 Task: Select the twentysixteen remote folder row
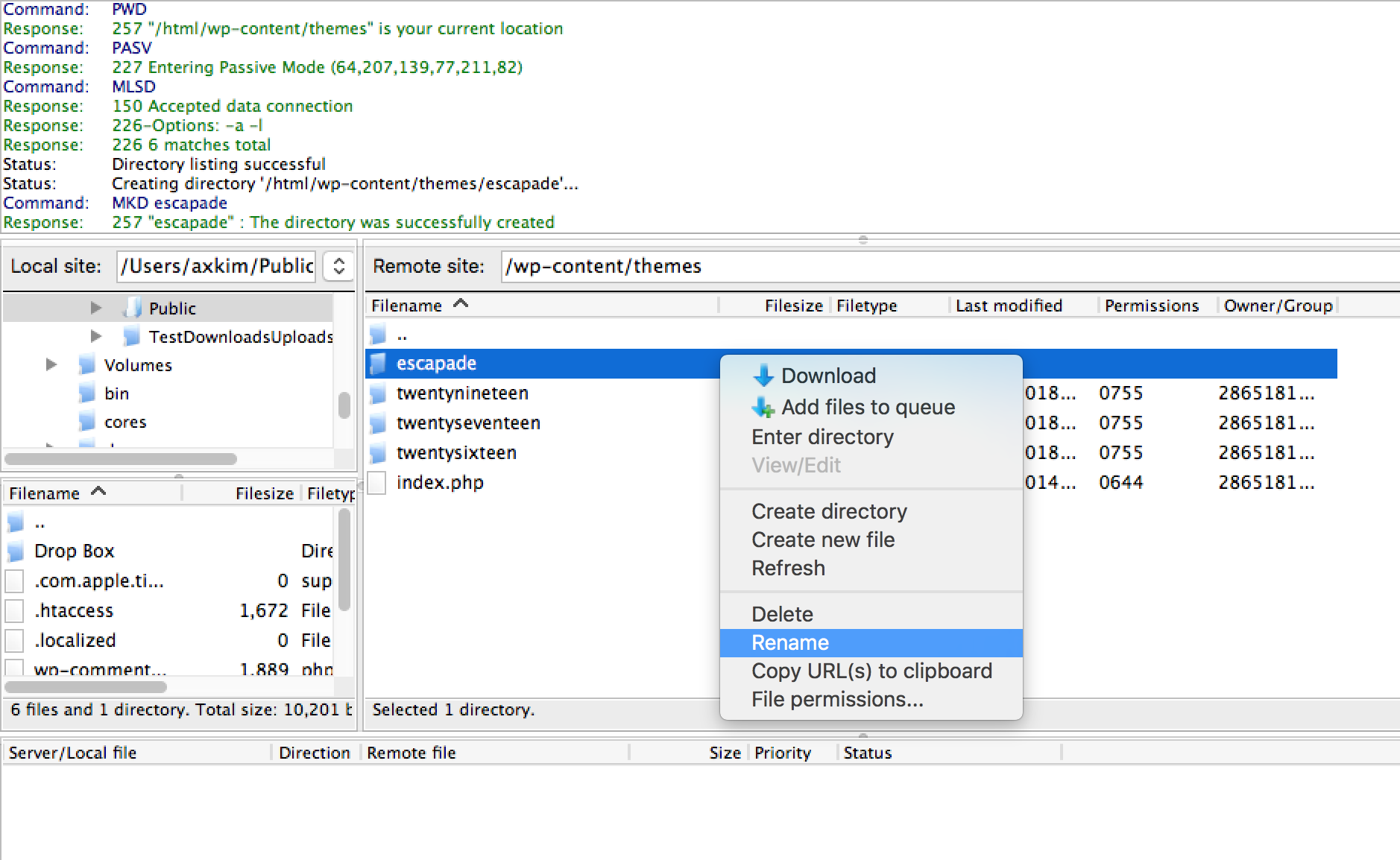pos(851,453)
